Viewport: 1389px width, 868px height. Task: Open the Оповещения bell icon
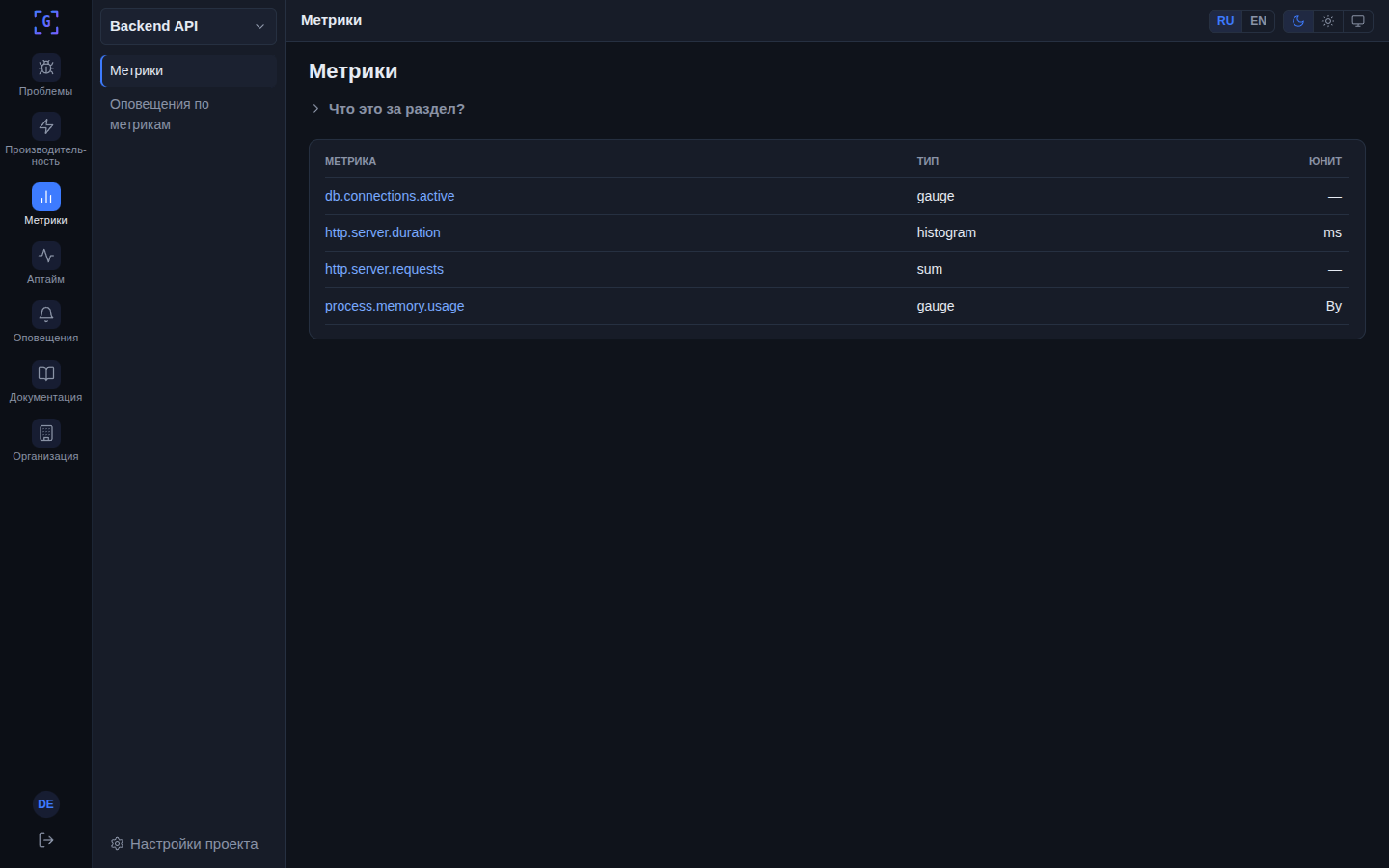(46, 314)
